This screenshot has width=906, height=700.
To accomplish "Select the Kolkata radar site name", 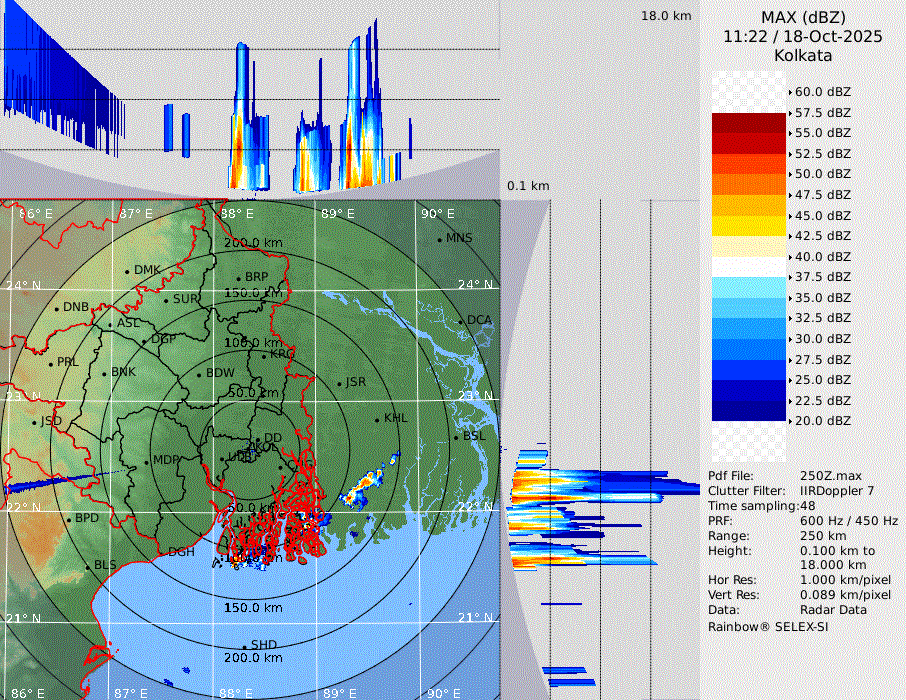I will click(x=803, y=55).
